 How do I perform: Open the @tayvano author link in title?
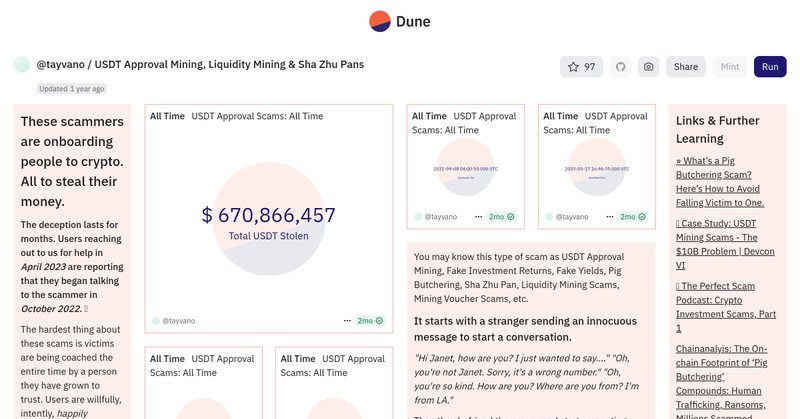60,65
